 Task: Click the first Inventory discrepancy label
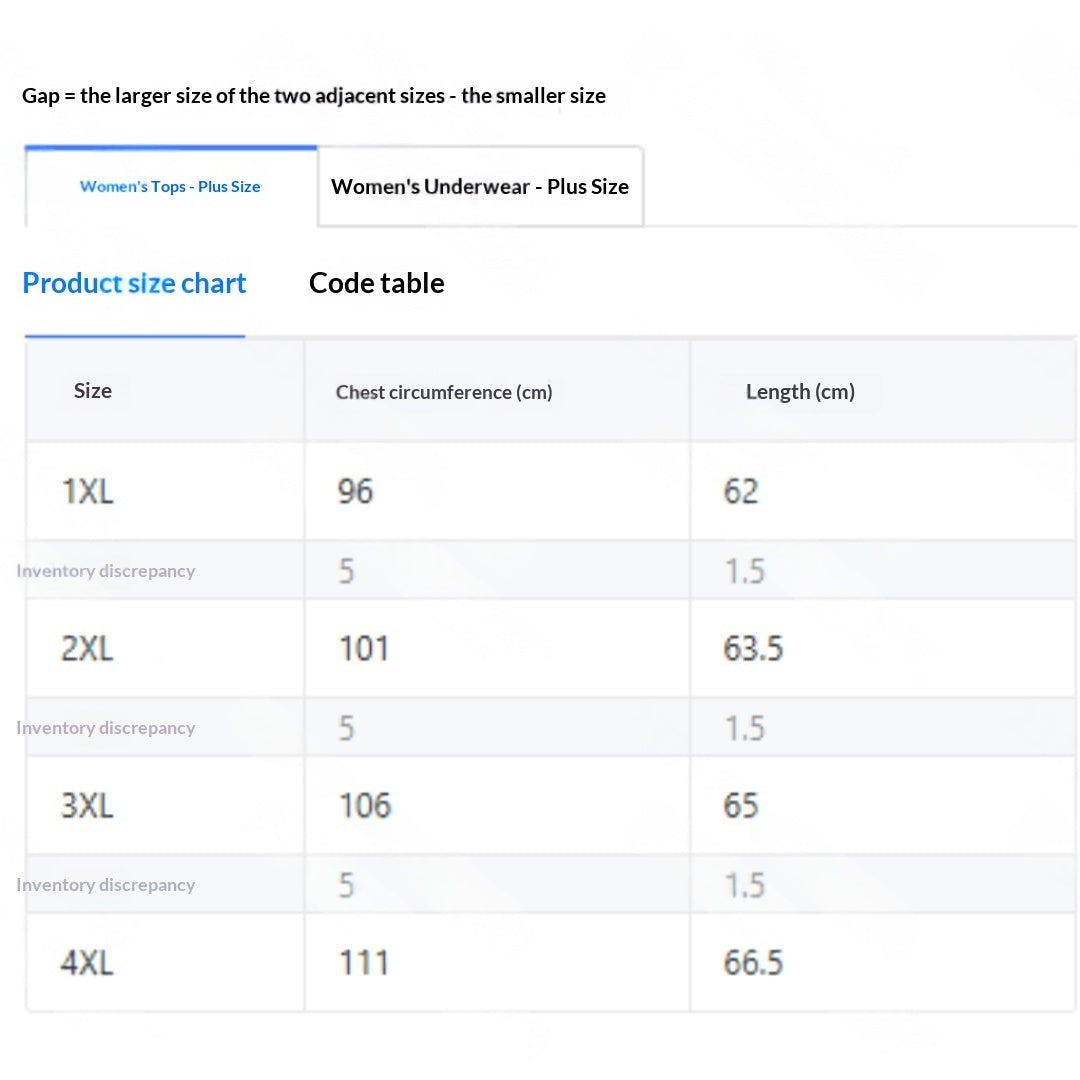point(106,571)
